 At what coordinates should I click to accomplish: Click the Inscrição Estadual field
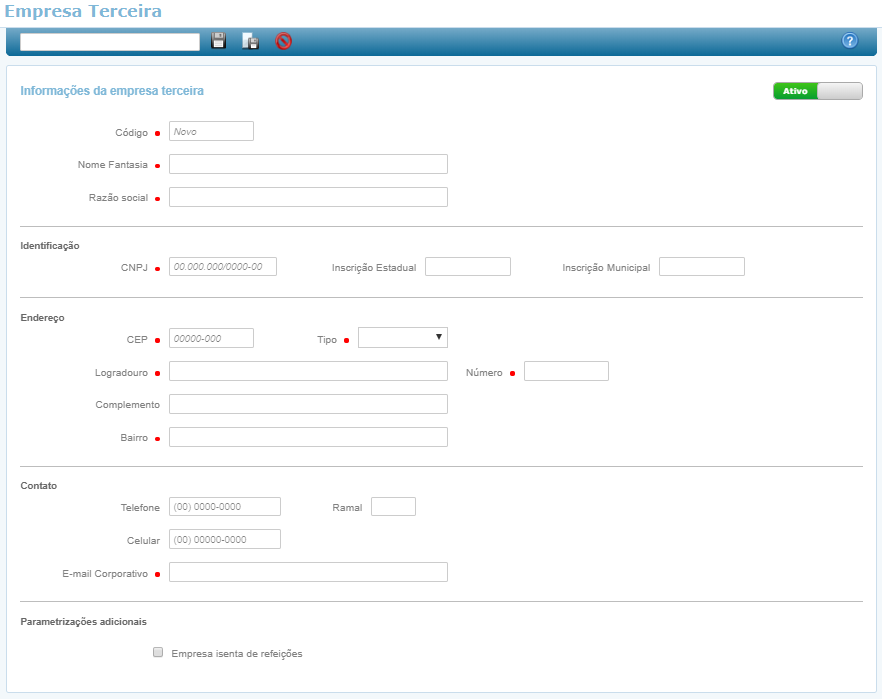point(467,267)
